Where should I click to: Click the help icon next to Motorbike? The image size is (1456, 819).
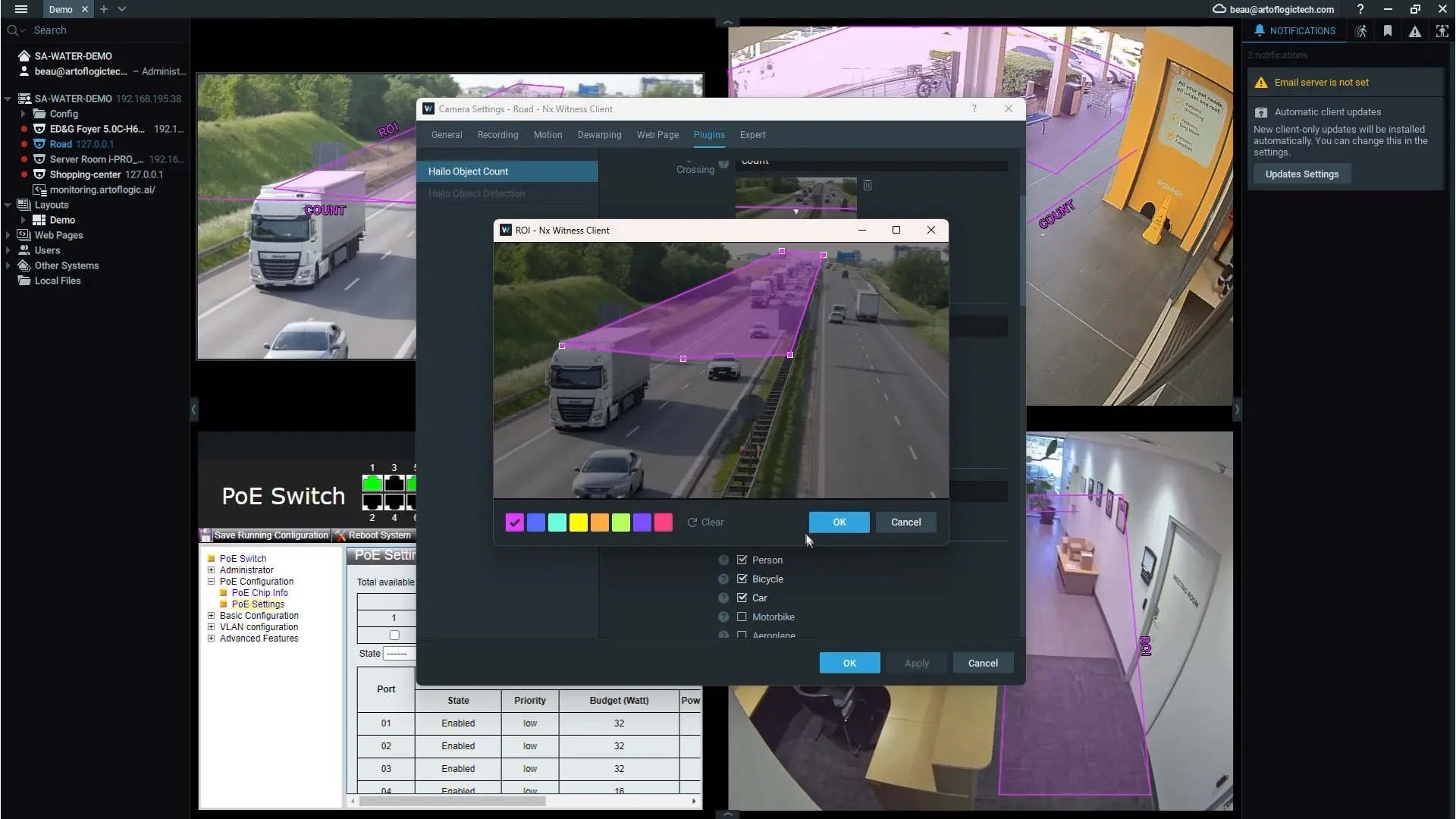pos(723,617)
